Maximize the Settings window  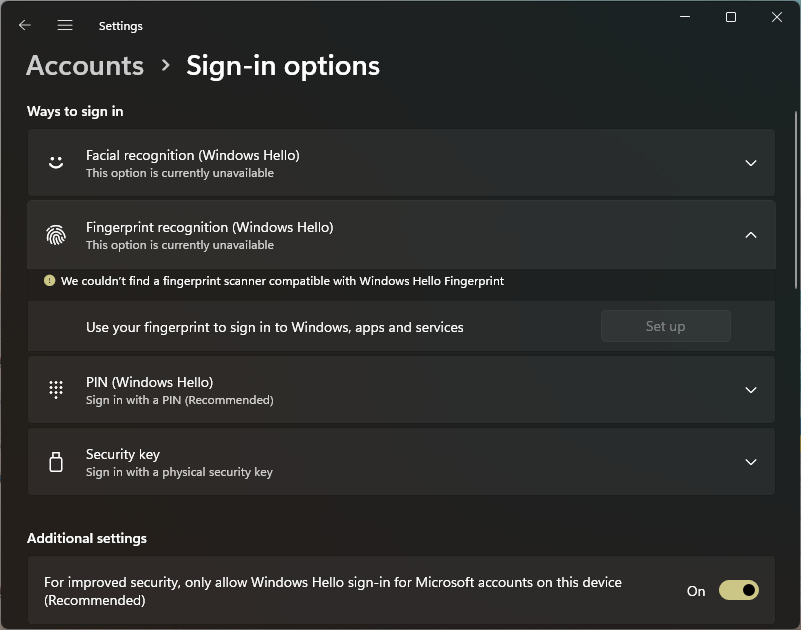731,17
